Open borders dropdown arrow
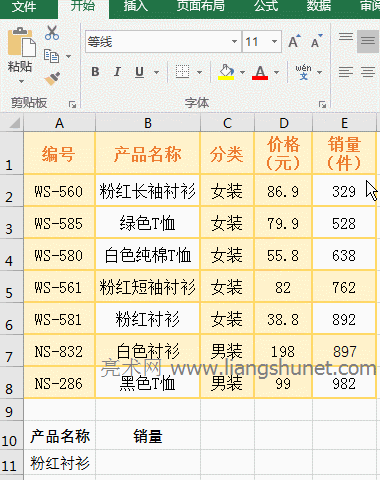The width and height of the screenshot is (380, 480). 199,72
